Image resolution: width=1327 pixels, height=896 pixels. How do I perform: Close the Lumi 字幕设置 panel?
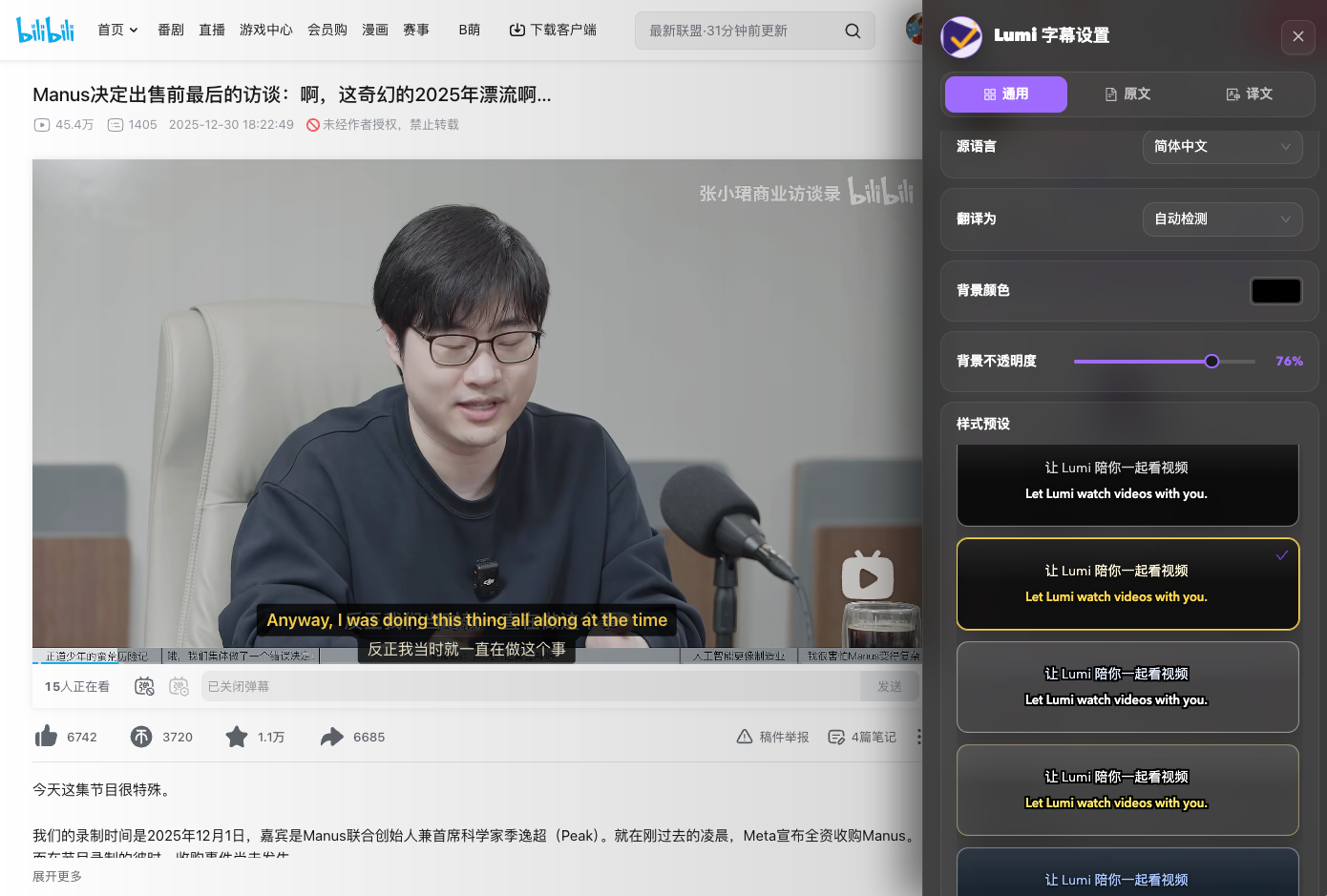coord(1298,36)
